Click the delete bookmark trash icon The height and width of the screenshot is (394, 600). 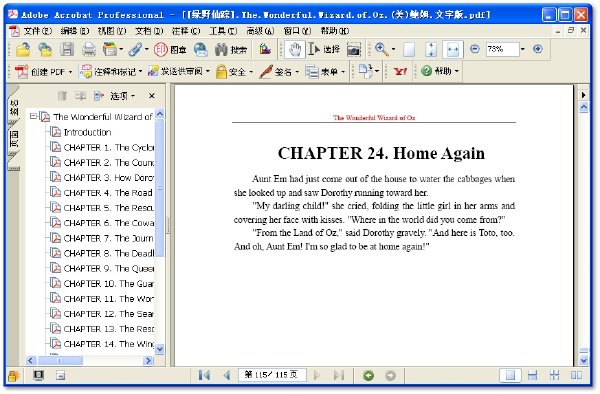(x=62, y=96)
